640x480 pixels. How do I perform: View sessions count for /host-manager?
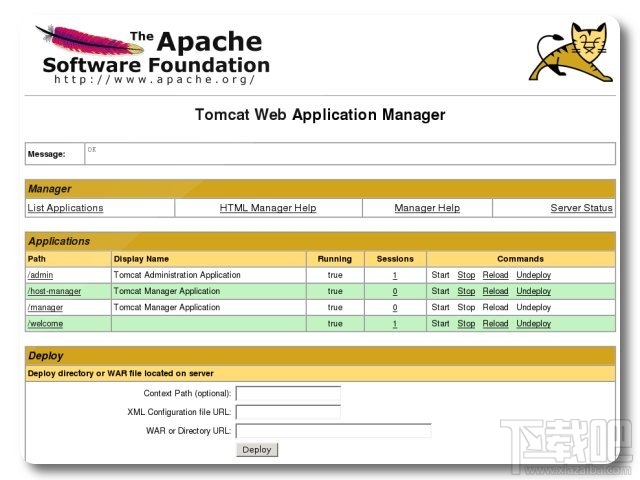pyautogui.click(x=395, y=291)
